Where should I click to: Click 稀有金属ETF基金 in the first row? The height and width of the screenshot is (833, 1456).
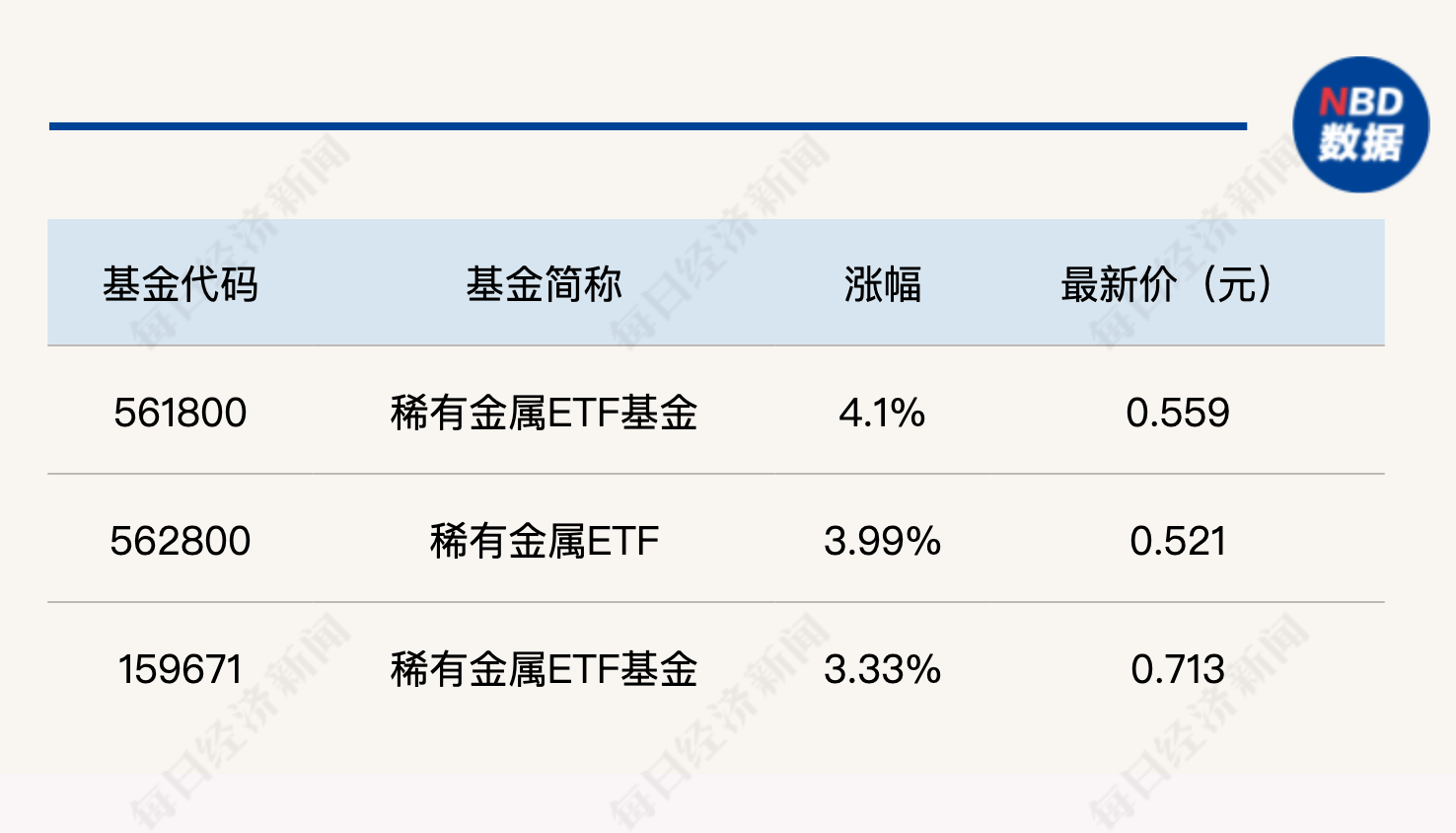(x=545, y=413)
